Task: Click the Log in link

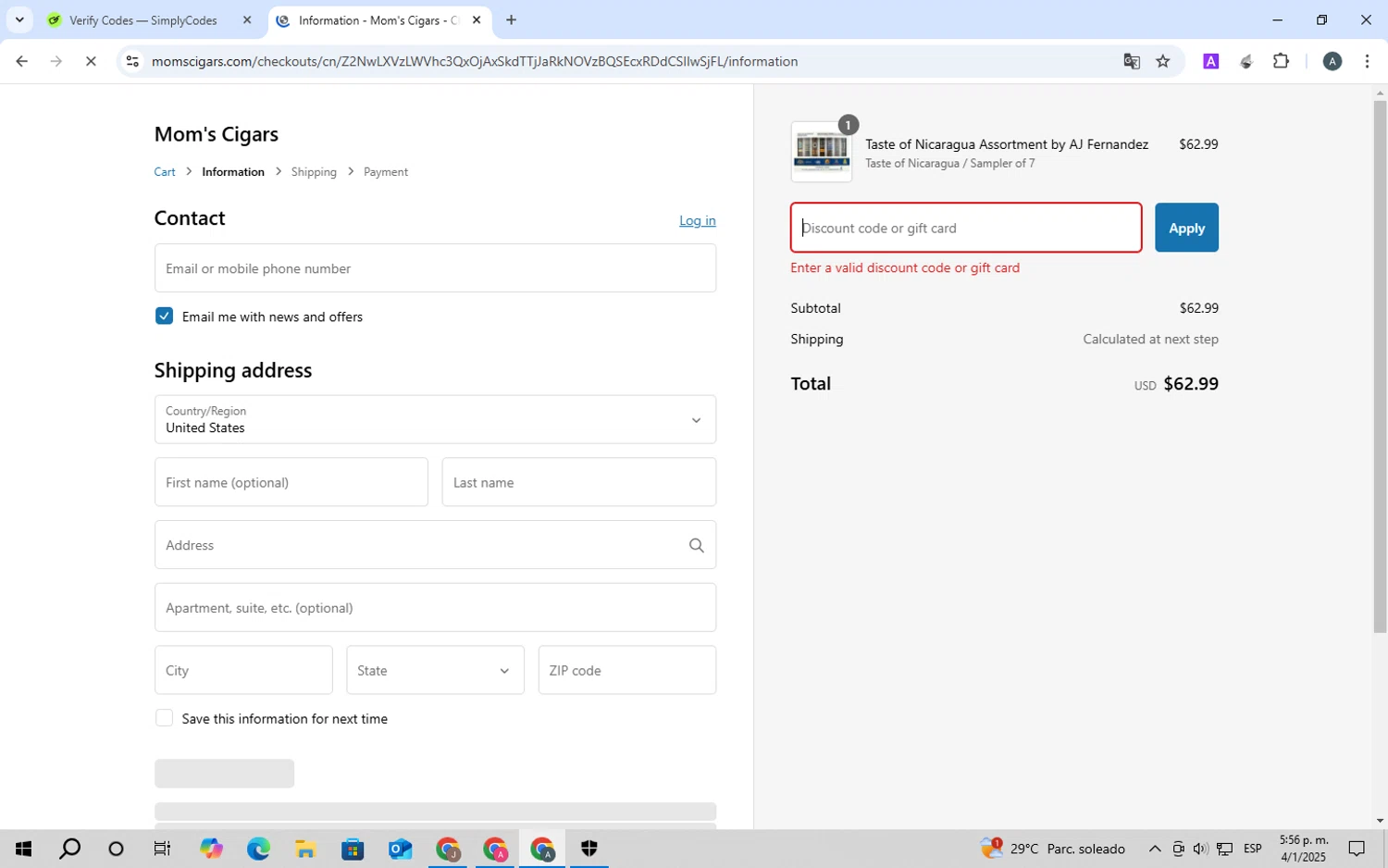Action: (x=697, y=220)
